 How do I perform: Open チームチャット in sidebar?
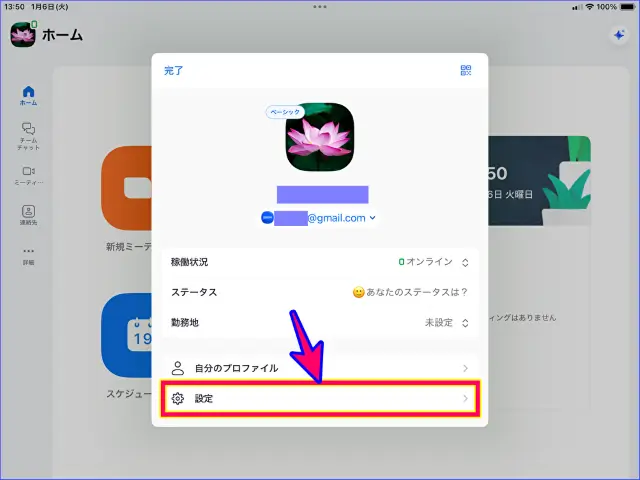(28, 136)
